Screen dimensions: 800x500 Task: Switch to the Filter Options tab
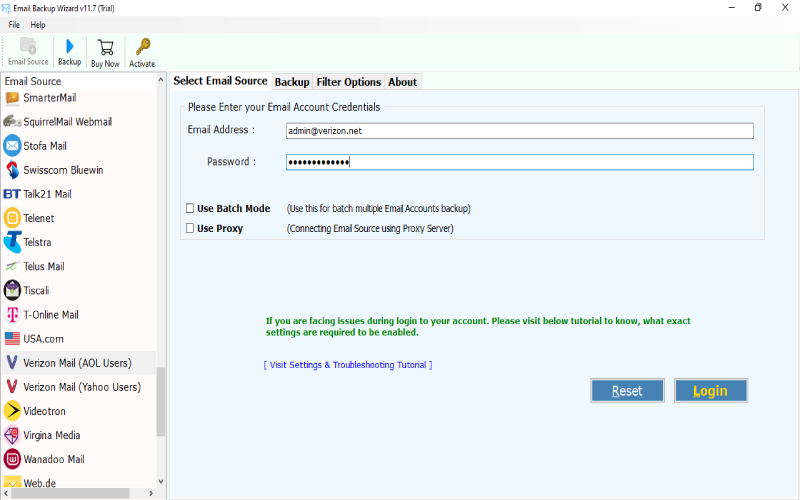pos(348,82)
